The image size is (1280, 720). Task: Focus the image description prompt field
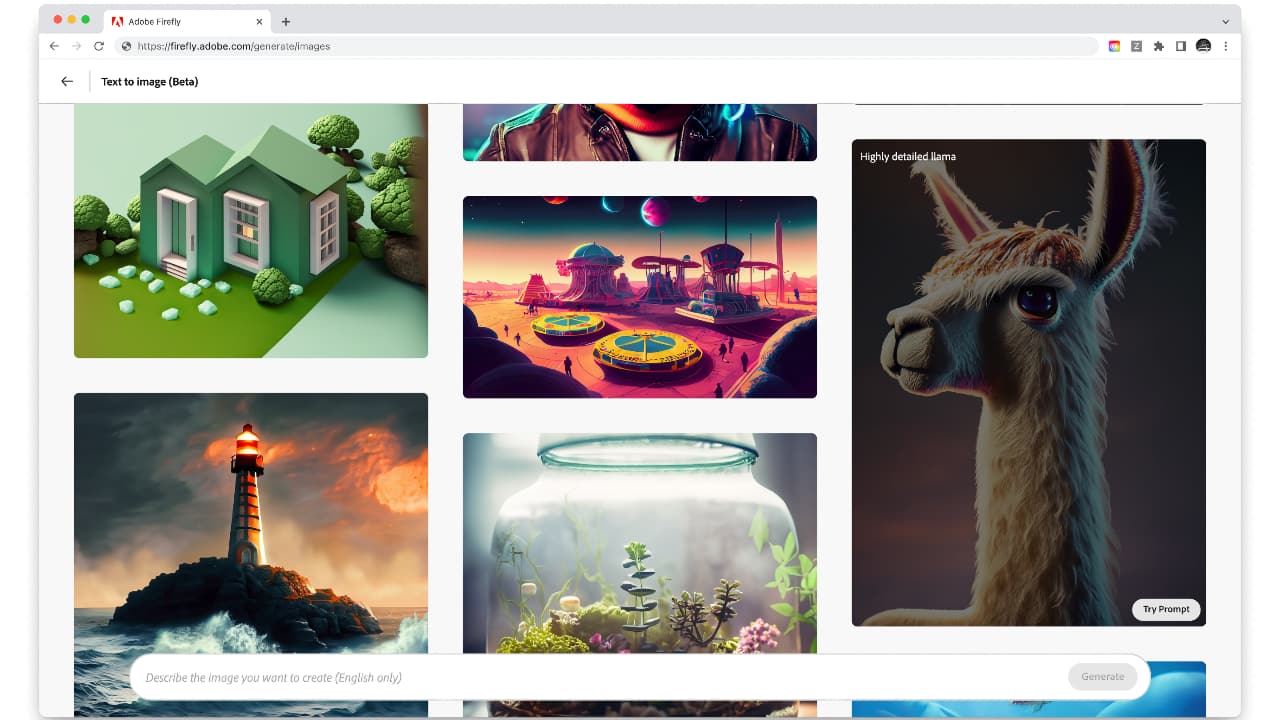[600, 677]
